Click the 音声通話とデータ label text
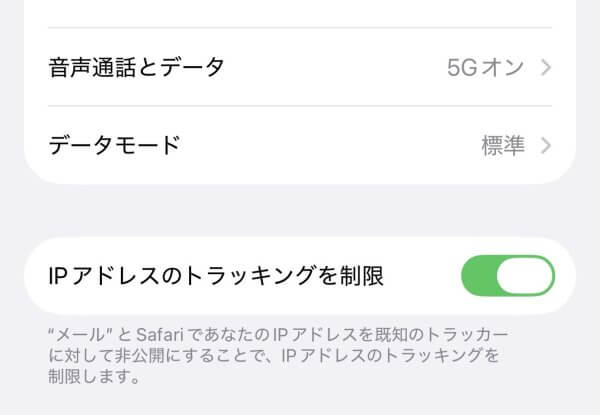Viewport: 600px width, 415px height. [136, 68]
